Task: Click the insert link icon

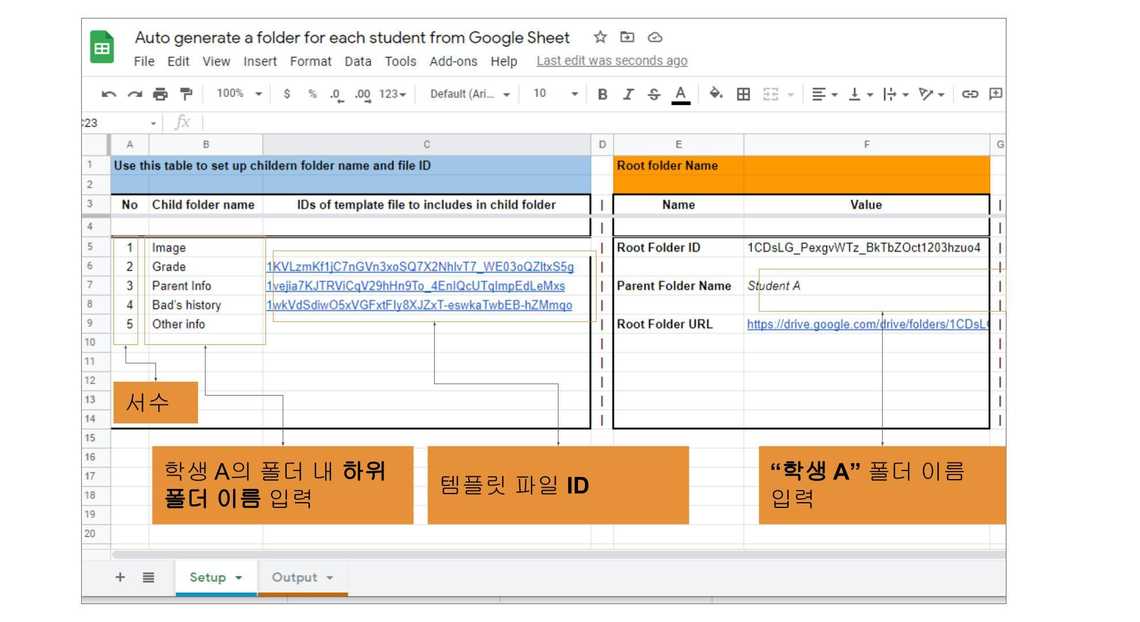Action: click(969, 94)
